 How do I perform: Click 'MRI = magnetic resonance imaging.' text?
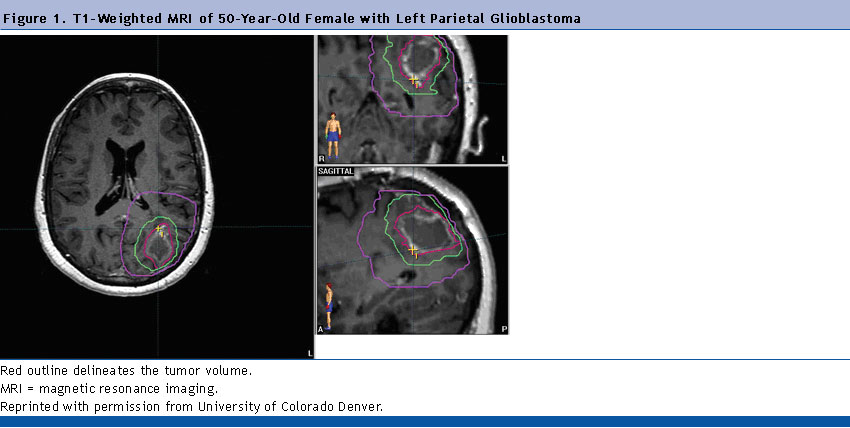pos(109,389)
